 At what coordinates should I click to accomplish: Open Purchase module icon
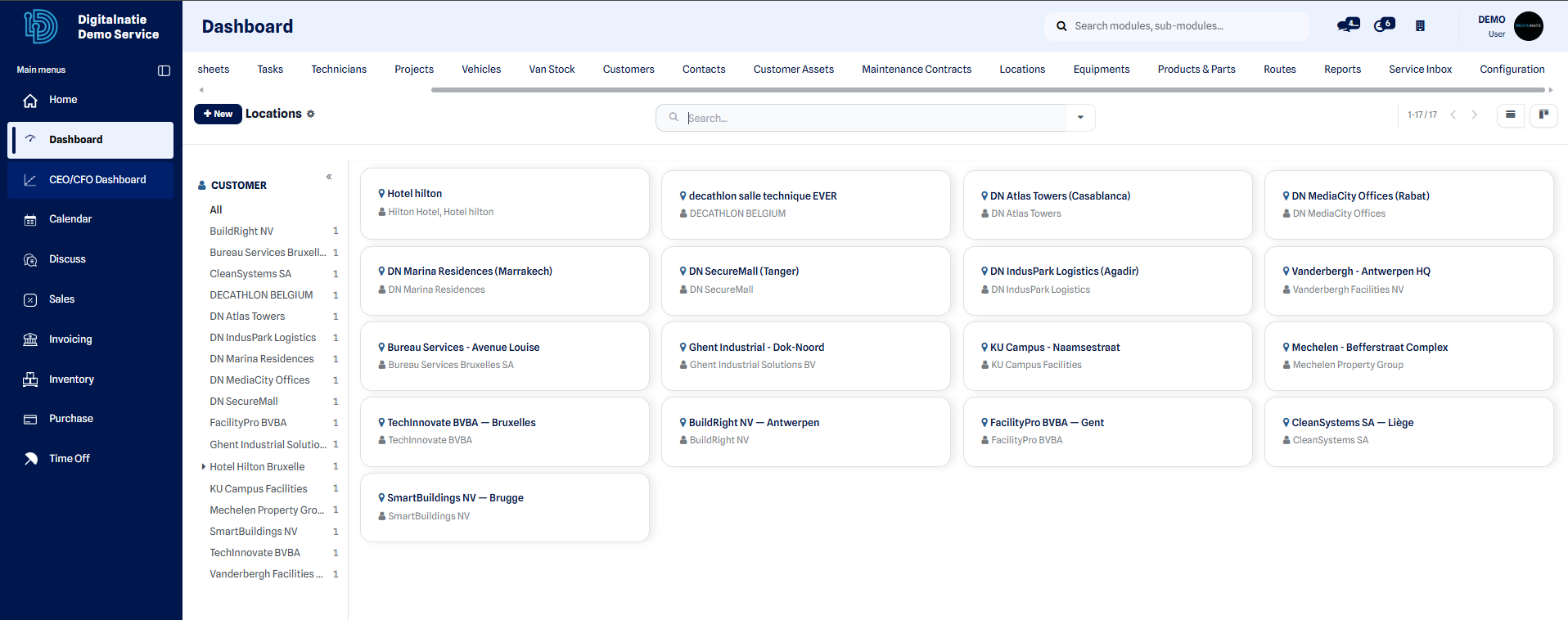tap(30, 419)
